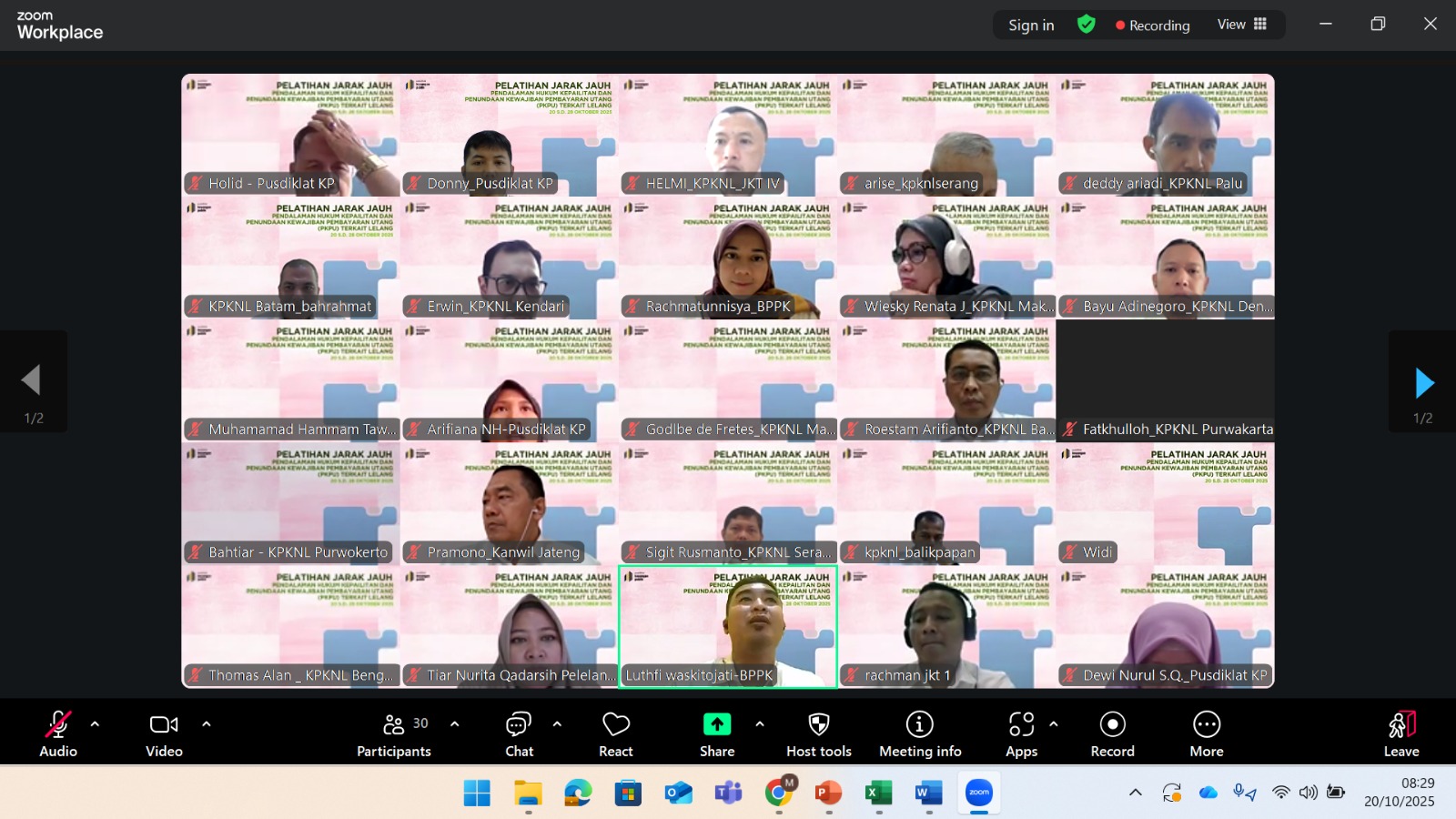The height and width of the screenshot is (819, 1456).
Task: Click the green Share screen icon
Action: pyautogui.click(x=717, y=724)
